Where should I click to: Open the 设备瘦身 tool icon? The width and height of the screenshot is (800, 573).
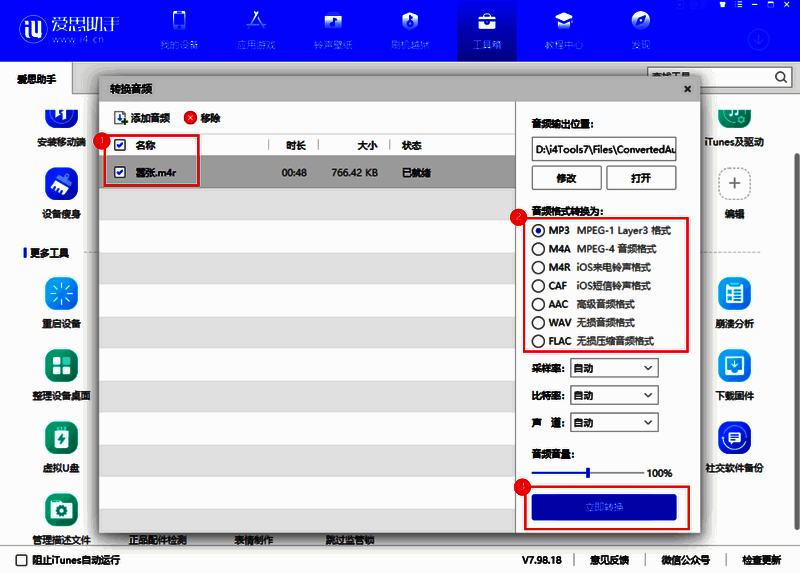[x=61, y=184]
